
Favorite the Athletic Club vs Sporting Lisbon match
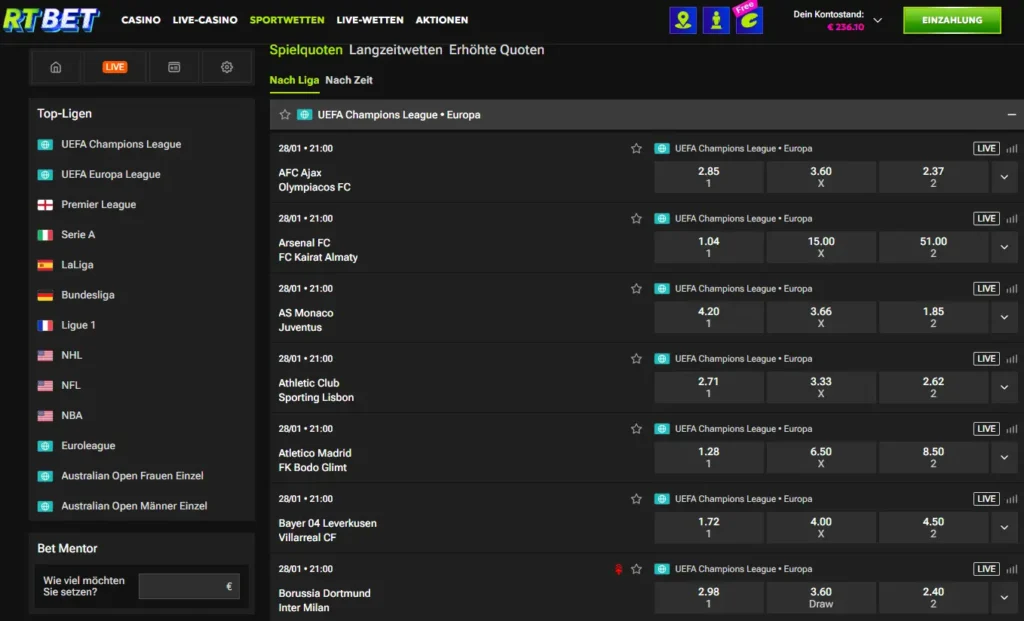[x=636, y=358]
